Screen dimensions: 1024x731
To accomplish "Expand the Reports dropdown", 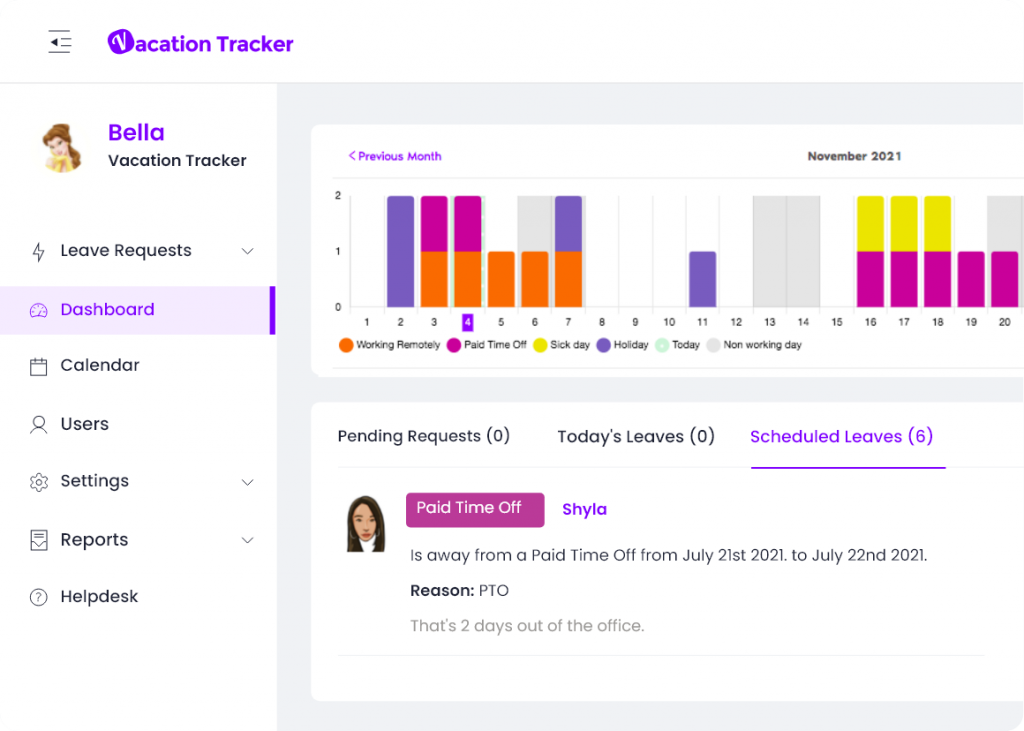I will [x=247, y=540].
